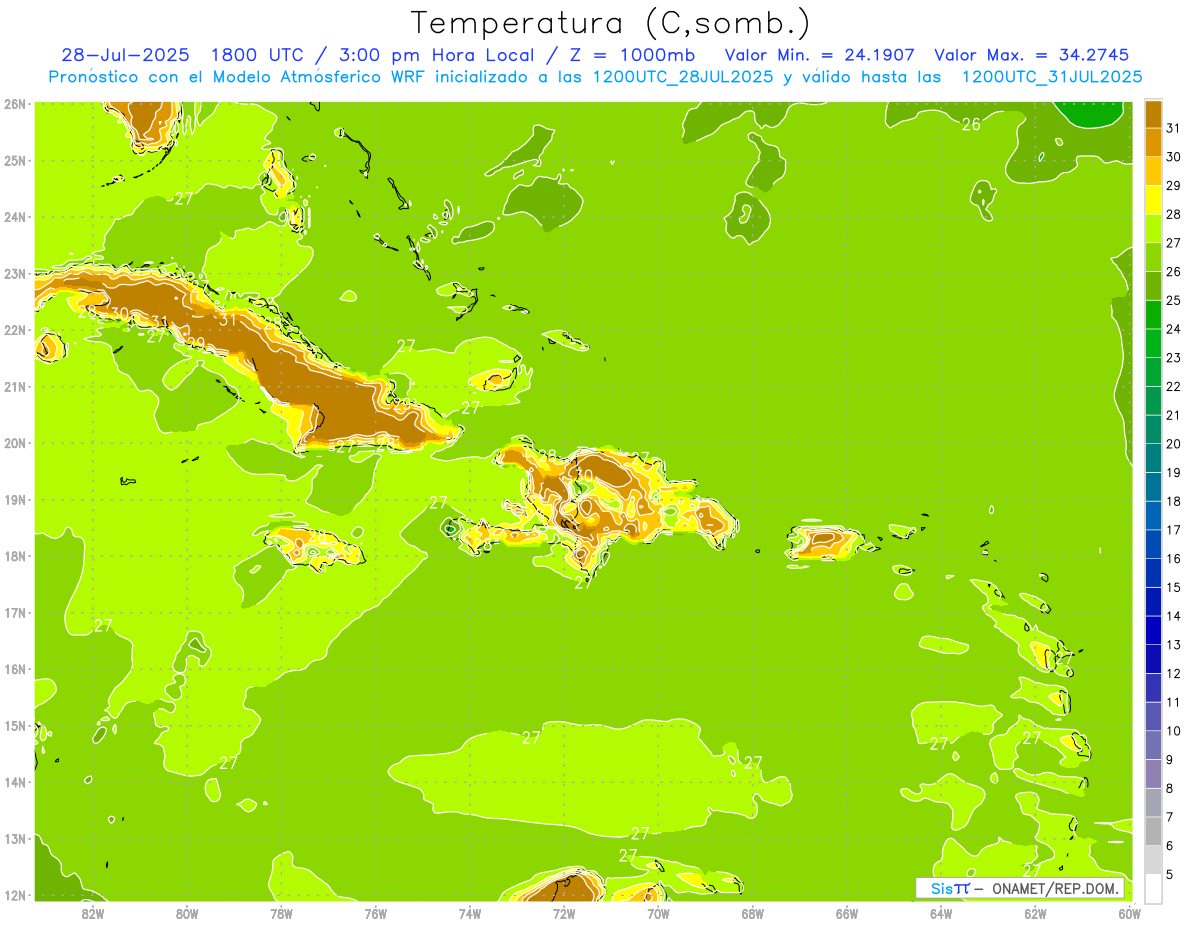Viewport: 1200px width, 927px height.
Task: Click the "26N" latitude axis label
Action: coord(15,104)
